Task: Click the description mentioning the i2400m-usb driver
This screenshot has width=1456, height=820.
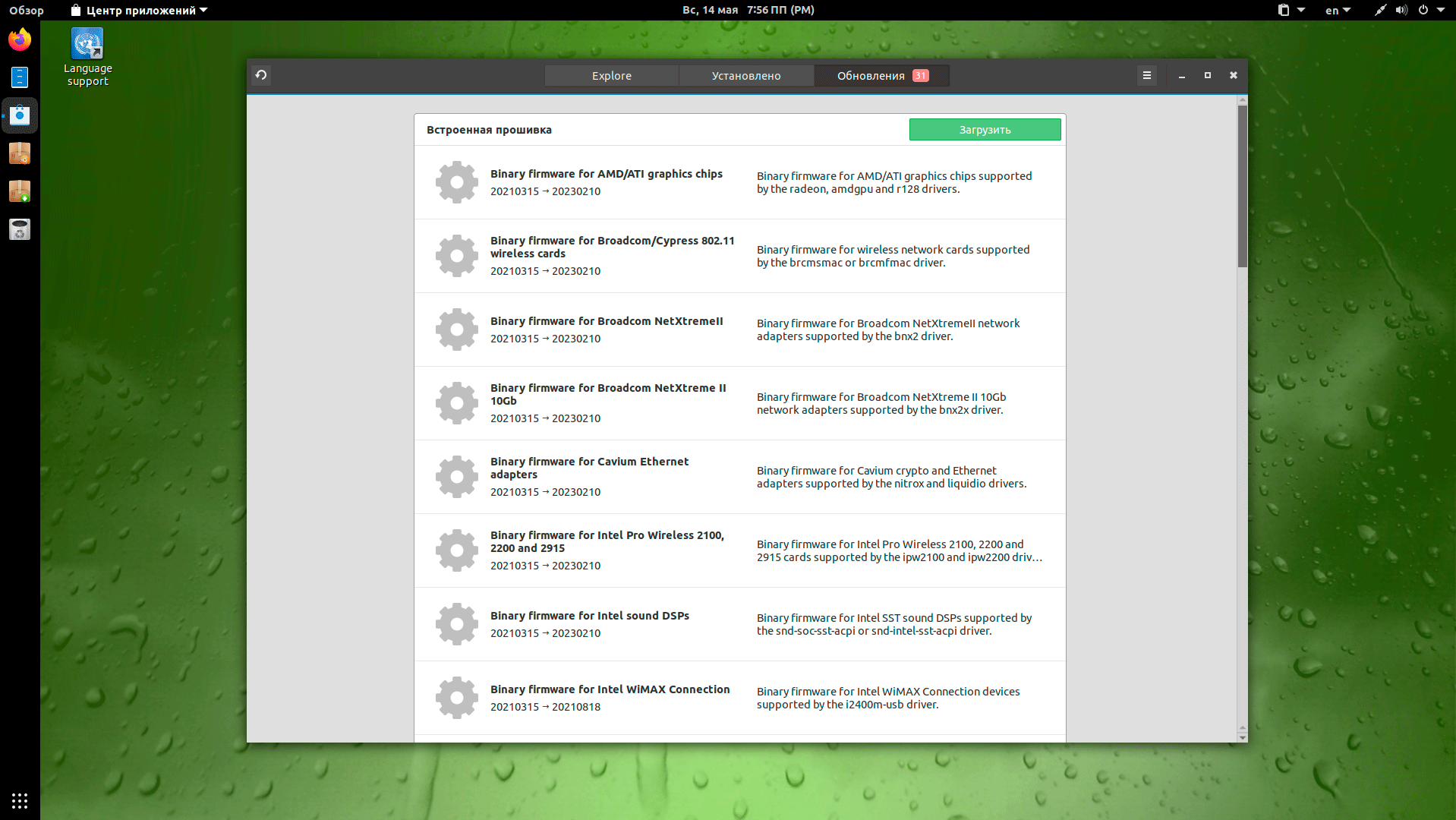Action: pos(888,698)
